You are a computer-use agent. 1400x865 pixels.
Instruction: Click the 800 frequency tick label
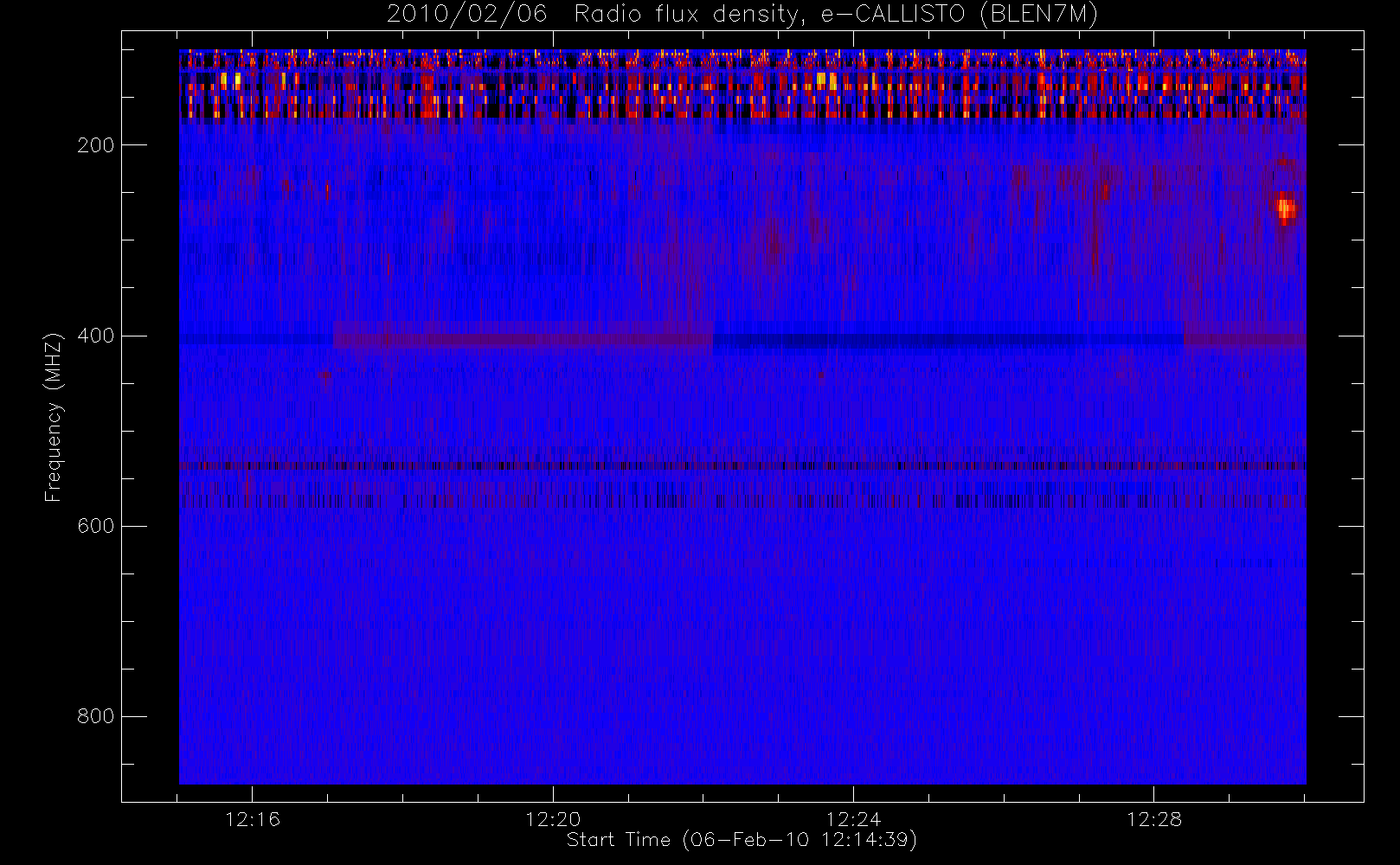[96, 716]
